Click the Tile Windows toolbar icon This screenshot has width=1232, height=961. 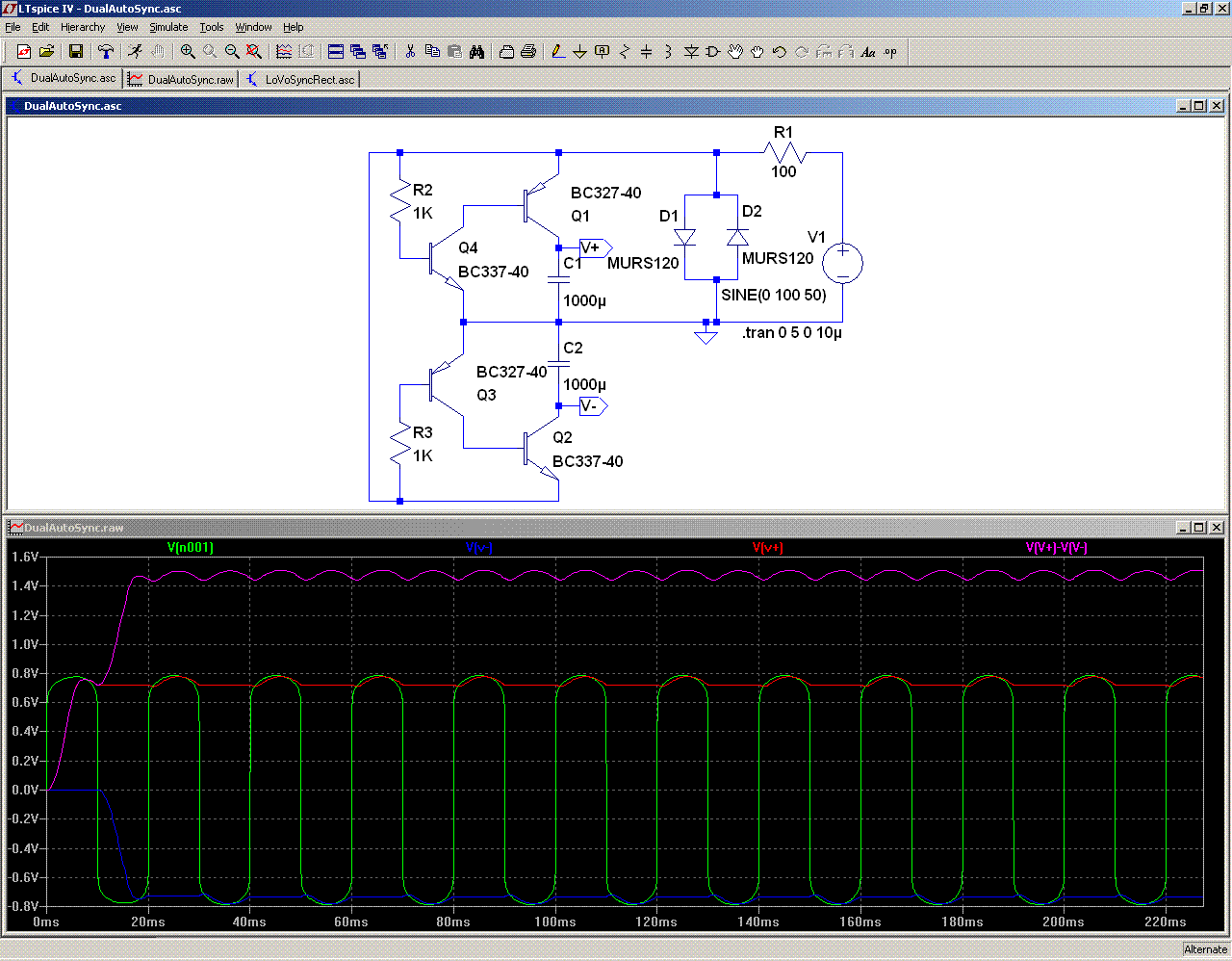(x=335, y=52)
